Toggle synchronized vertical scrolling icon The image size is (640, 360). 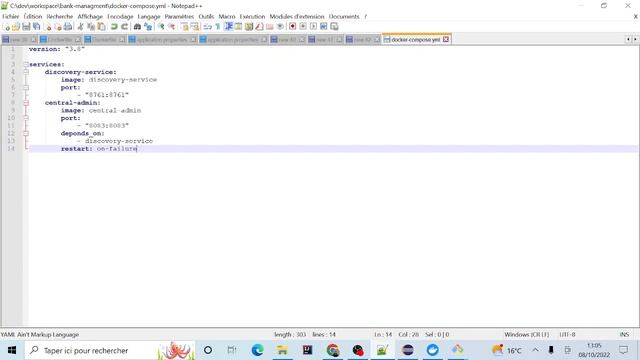(x=184, y=27)
